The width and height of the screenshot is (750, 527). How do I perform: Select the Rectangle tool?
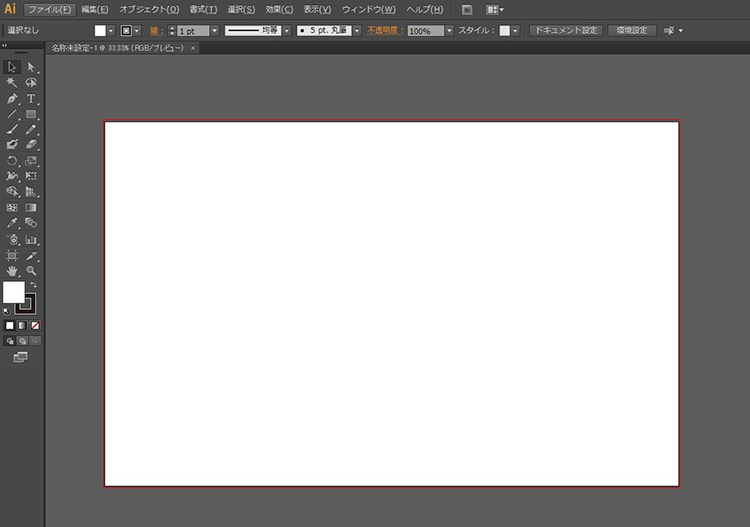(31, 114)
